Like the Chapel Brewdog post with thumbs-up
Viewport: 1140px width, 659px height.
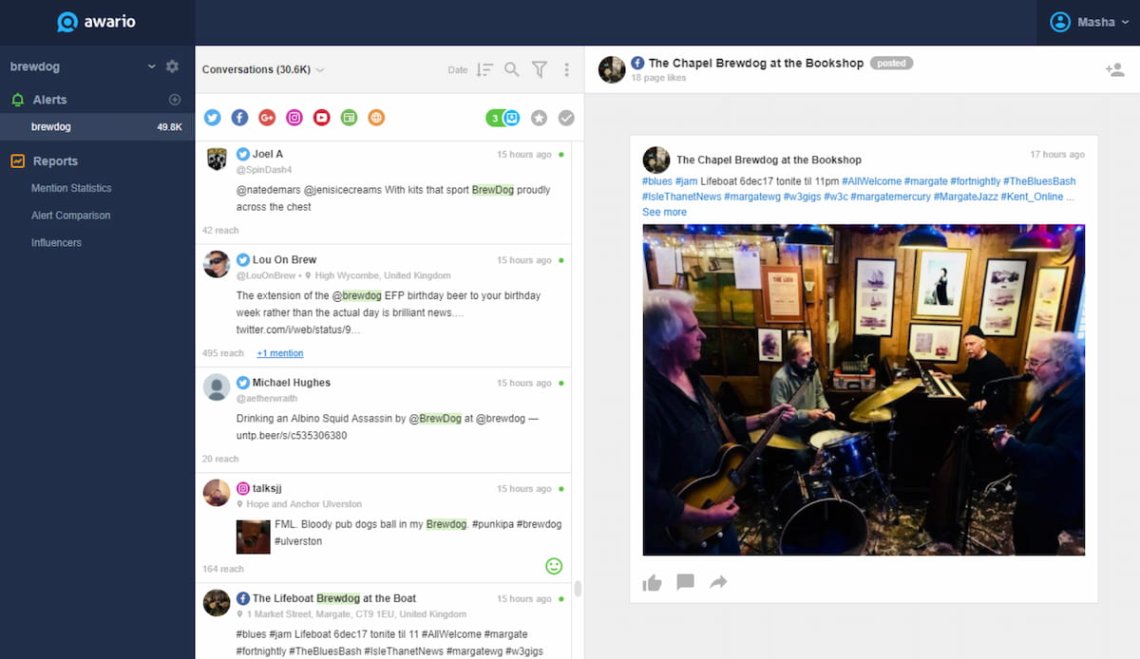tap(652, 582)
